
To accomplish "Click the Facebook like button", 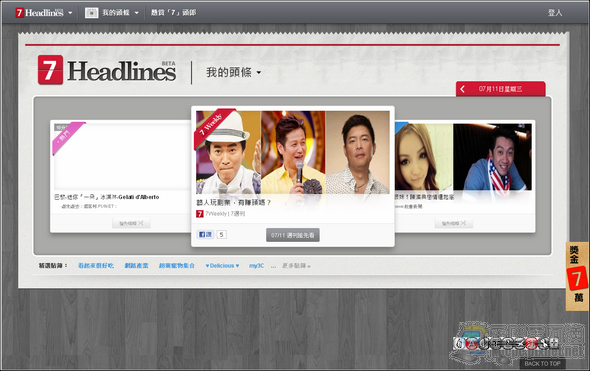I will 205,235.
